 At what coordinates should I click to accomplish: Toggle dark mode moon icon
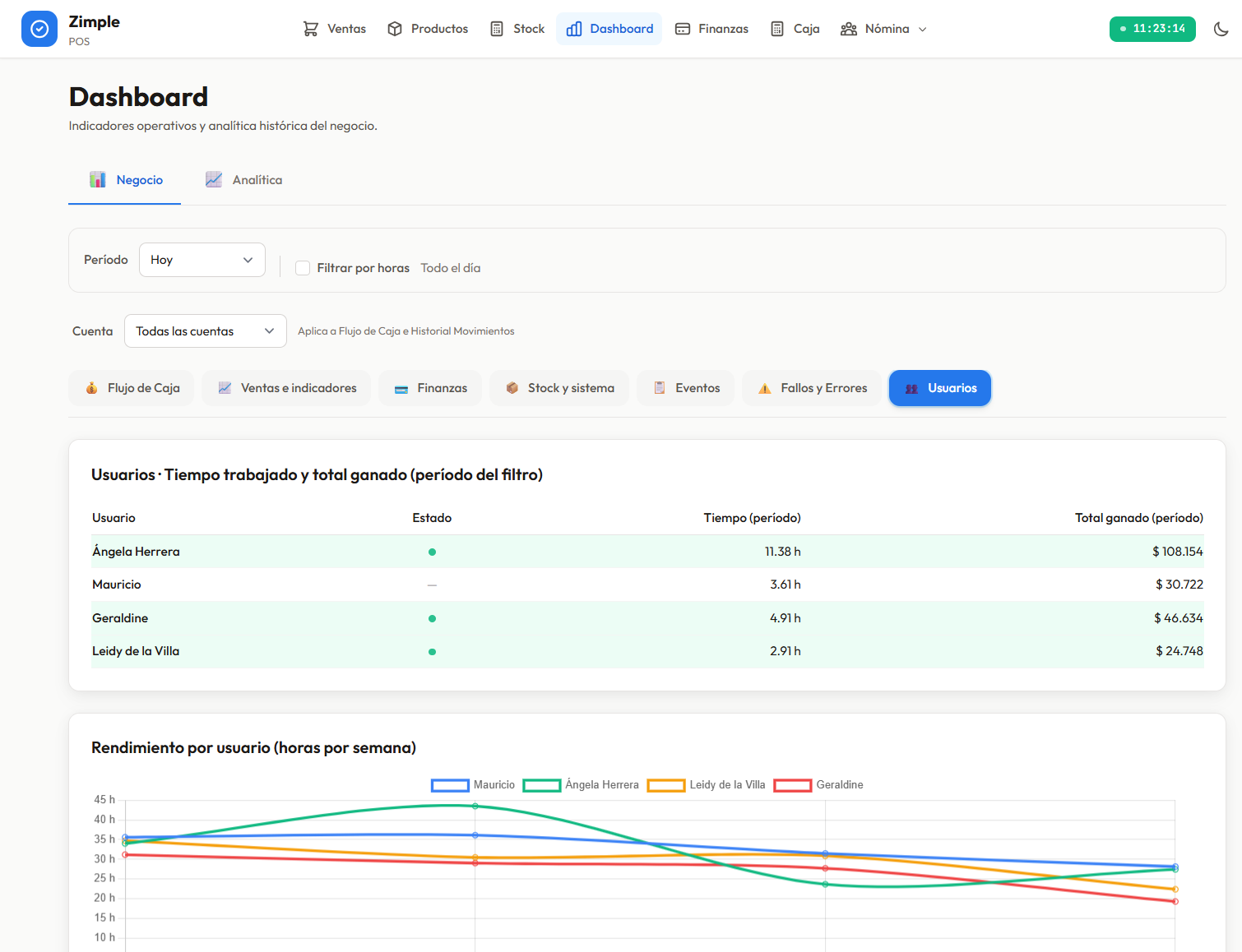click(x=1221, y=29)
